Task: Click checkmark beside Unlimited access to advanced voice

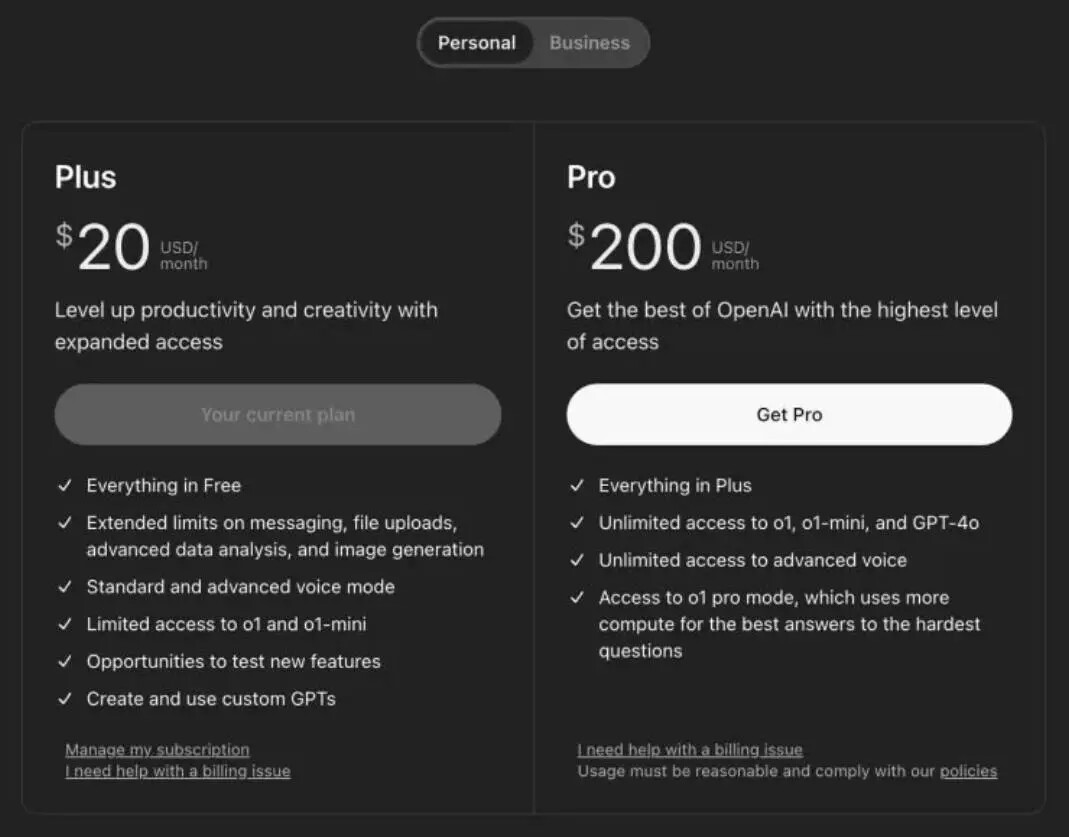Action: (577, 560)
